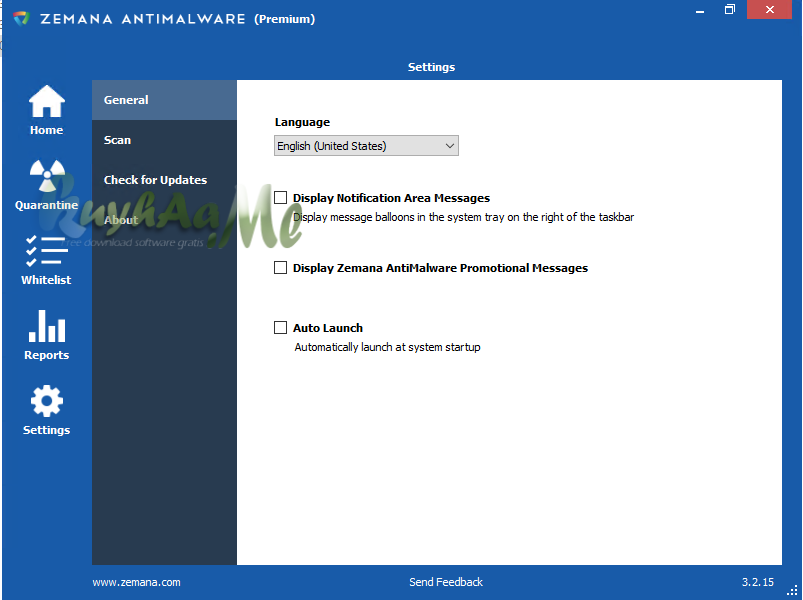This screenshot has width=803, height=600.
Task: Open the Quarantine radiation icon
Action: coord(47,175)
